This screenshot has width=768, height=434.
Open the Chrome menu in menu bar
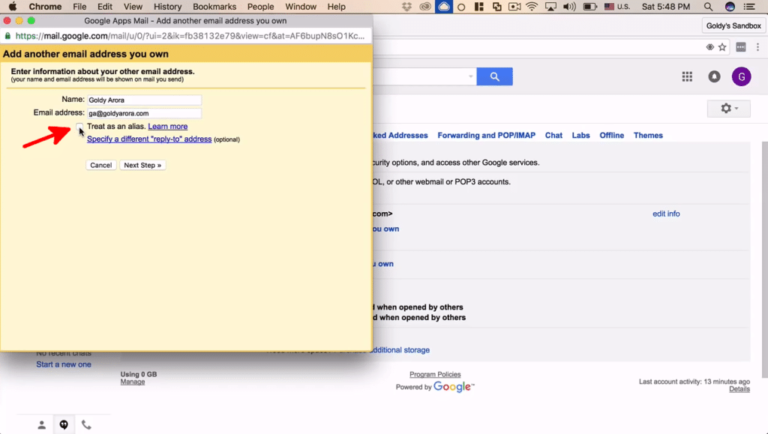pyautogui.click(x=45, y=7)
